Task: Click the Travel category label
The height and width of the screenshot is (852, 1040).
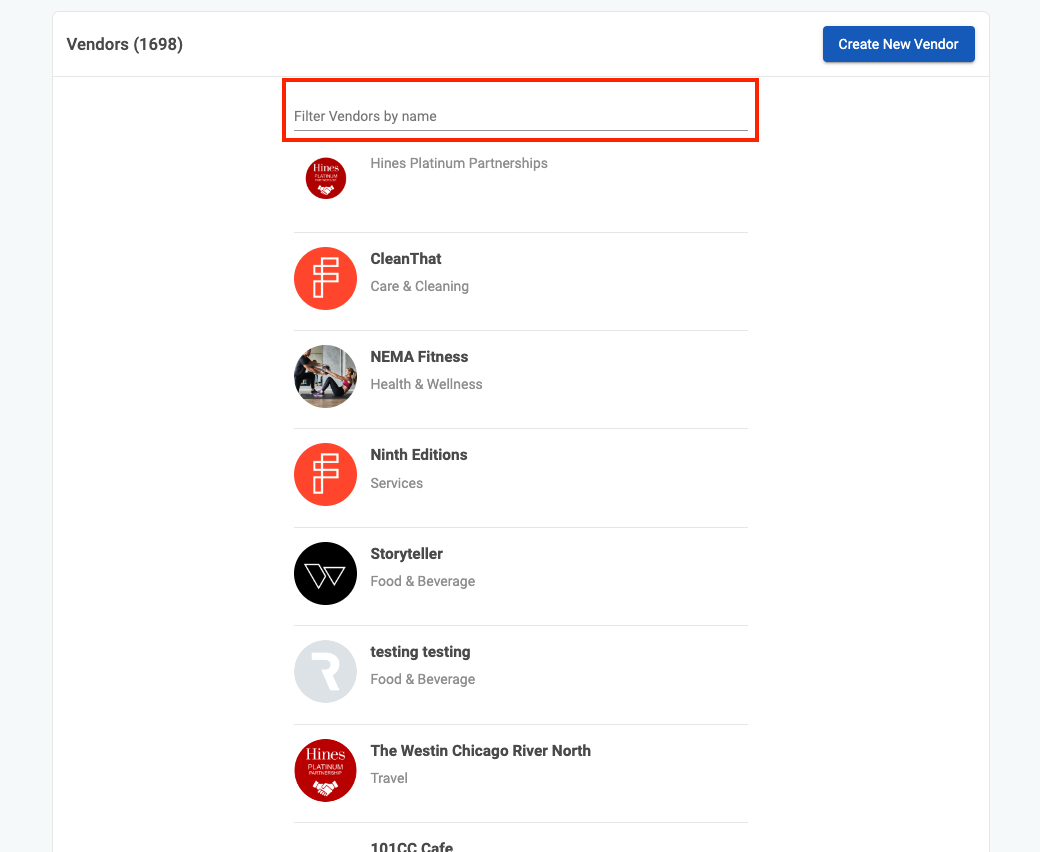Action: point(389,778)
